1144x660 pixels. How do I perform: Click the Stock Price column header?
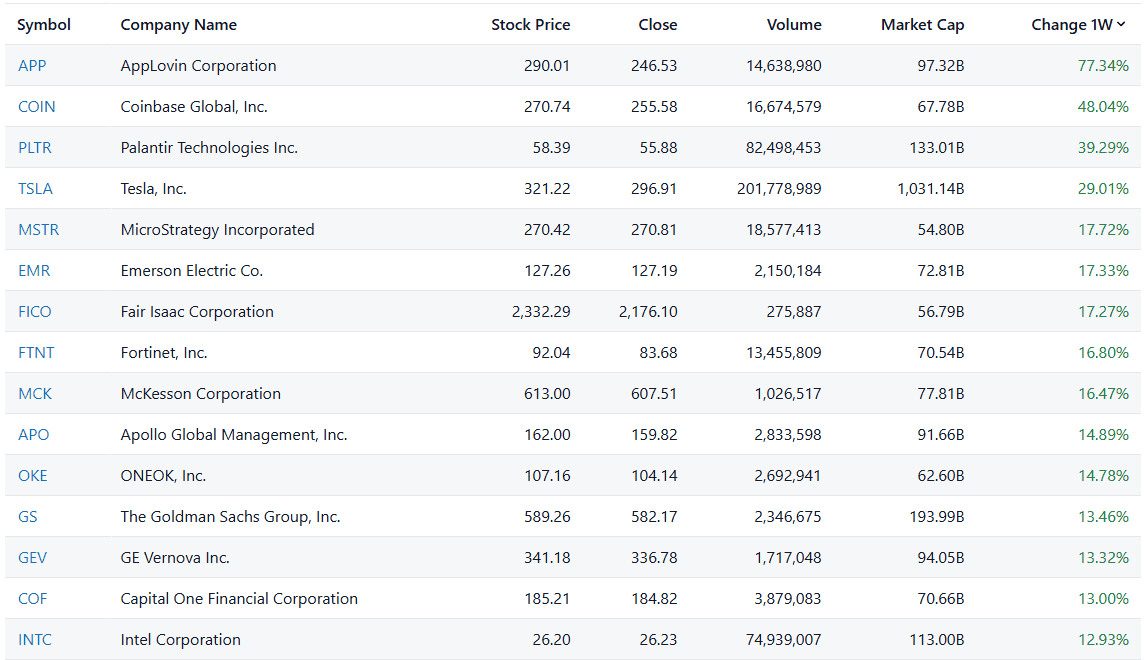(530, 25)
